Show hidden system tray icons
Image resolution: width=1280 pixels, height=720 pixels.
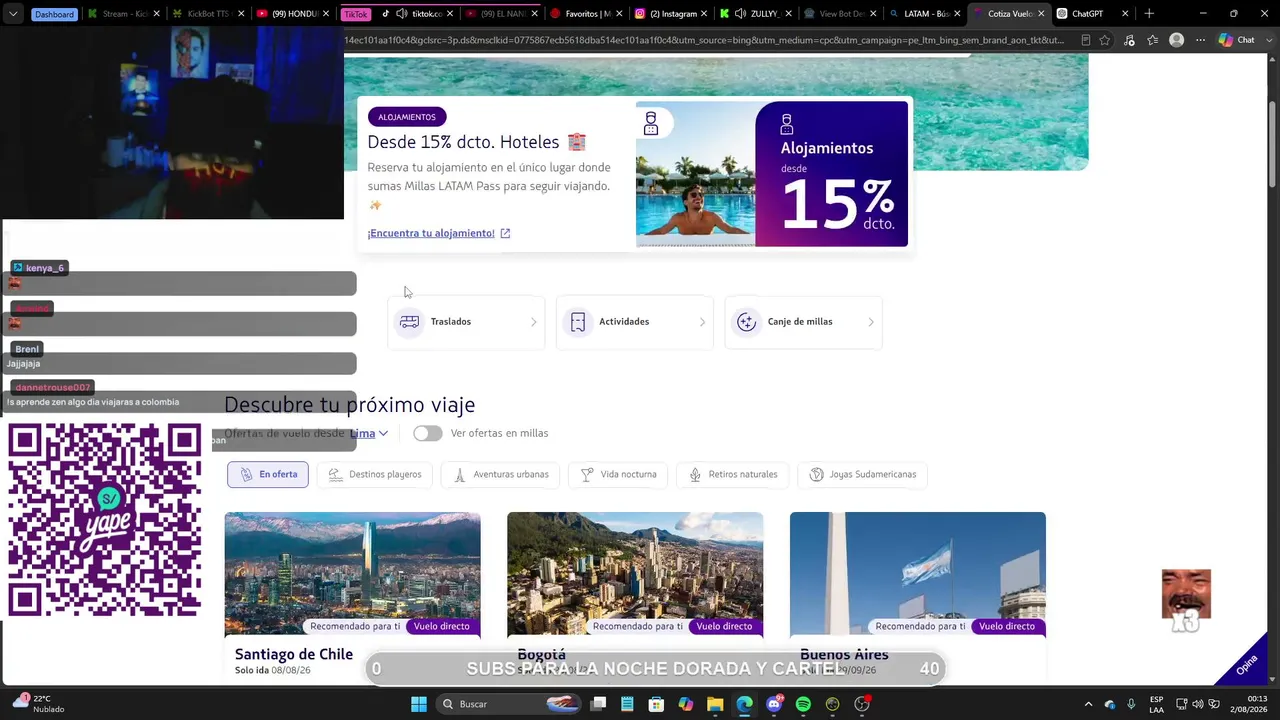click(x=1088, y=704)
